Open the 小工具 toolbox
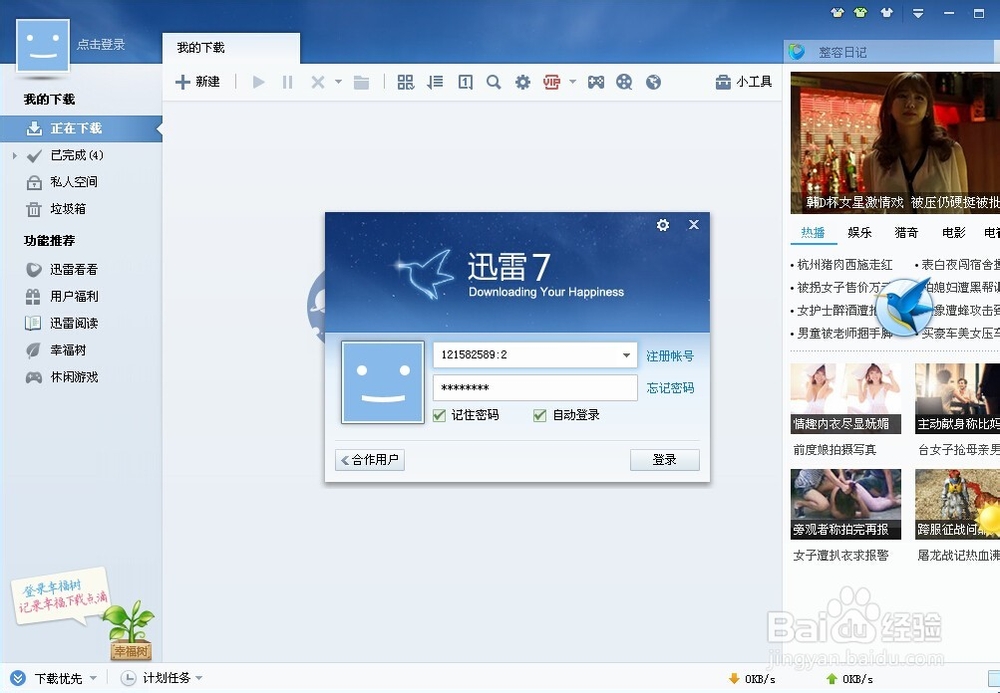The width and height of the screenshot is (1000, 693). pyautogui.click(x=744, y=82)
